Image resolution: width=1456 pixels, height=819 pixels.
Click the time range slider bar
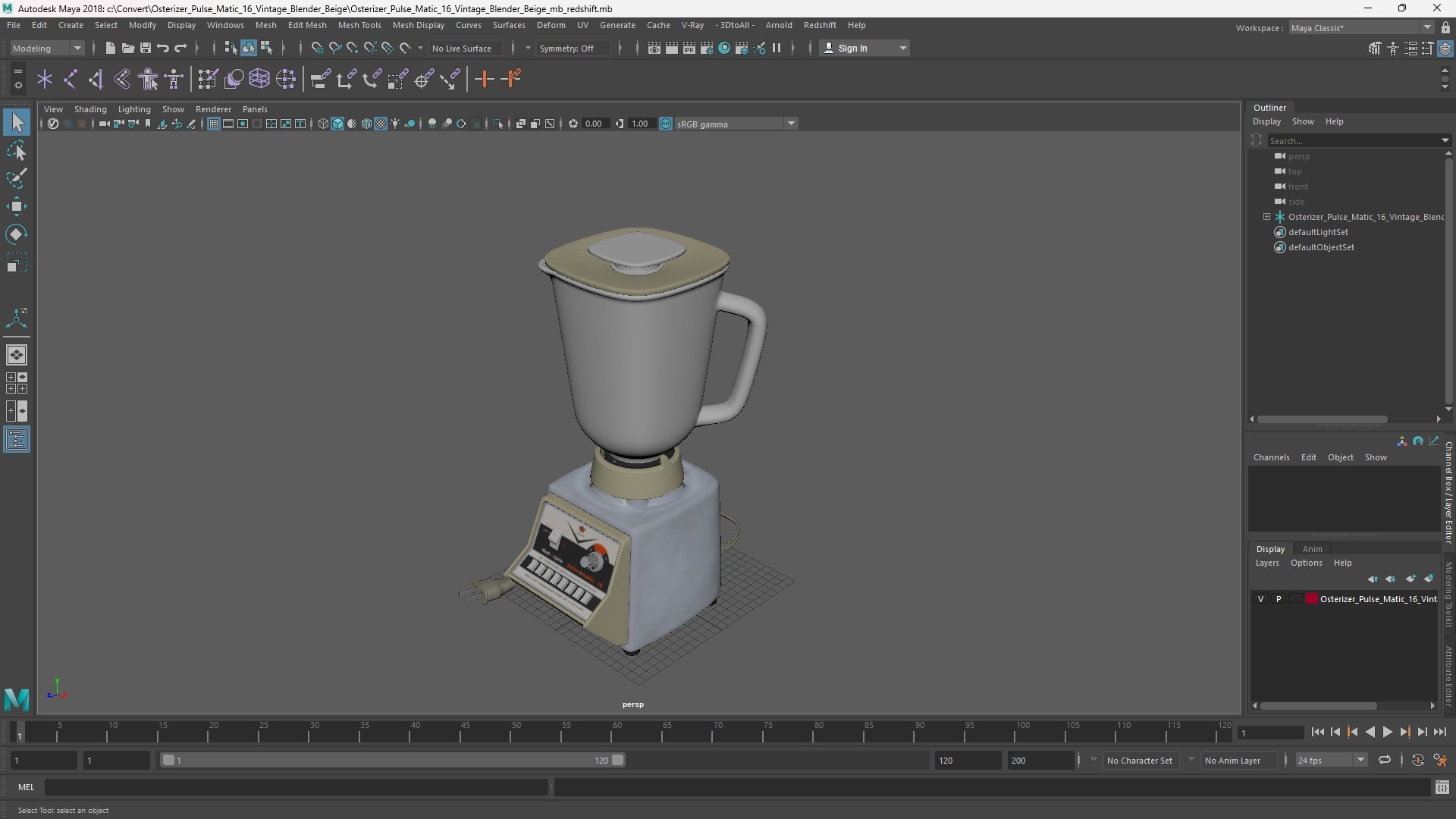click(x=393, y=760)
